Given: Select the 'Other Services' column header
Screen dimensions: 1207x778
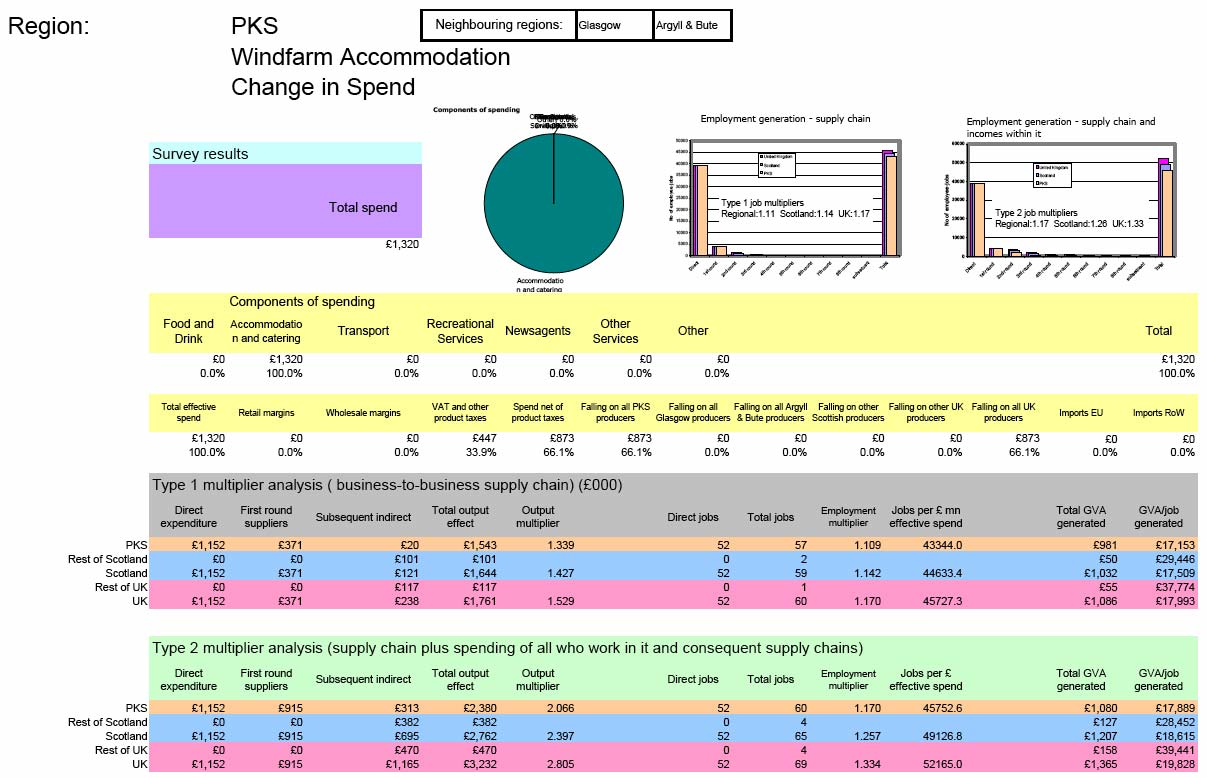Looking at the screenshot, I should click(615, 330).
